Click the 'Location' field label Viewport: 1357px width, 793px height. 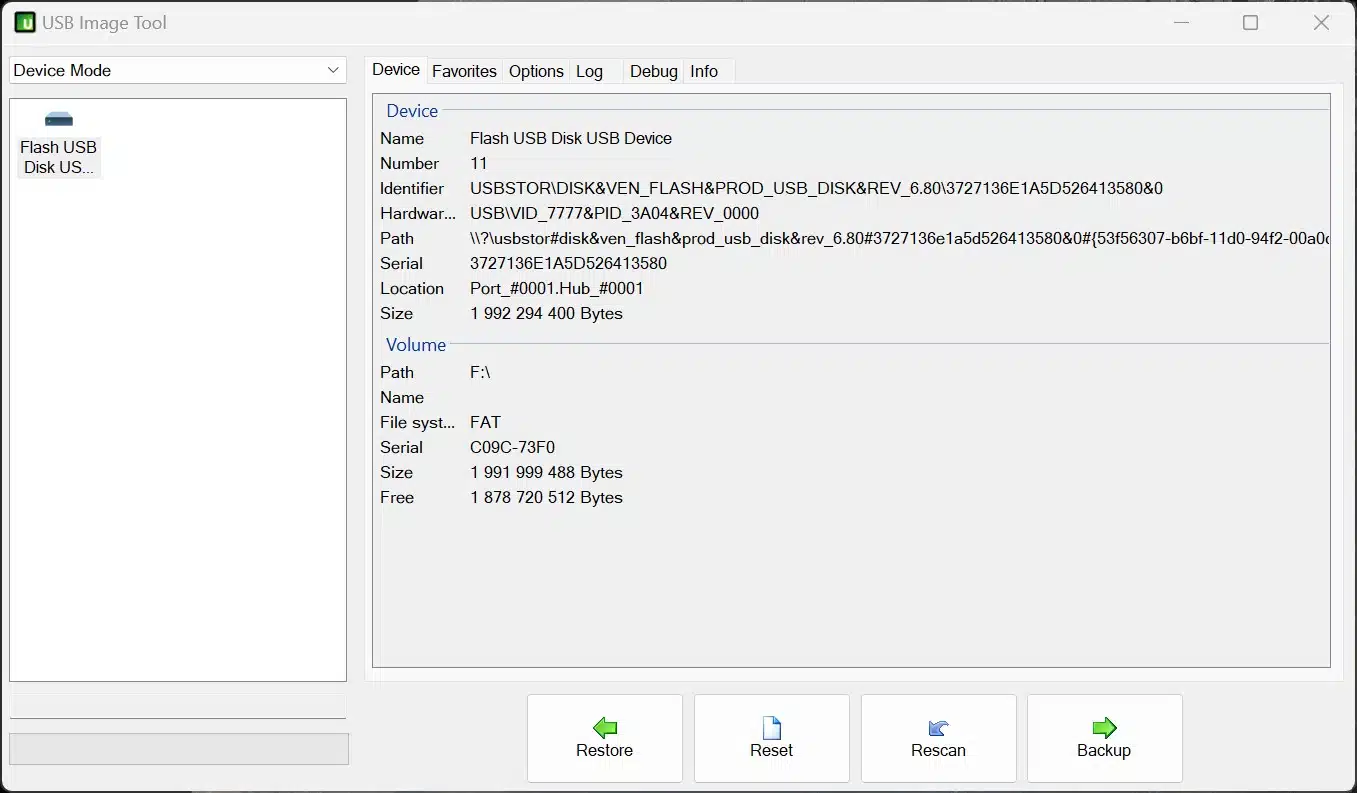pyautogui.click(x=412, y=288)
